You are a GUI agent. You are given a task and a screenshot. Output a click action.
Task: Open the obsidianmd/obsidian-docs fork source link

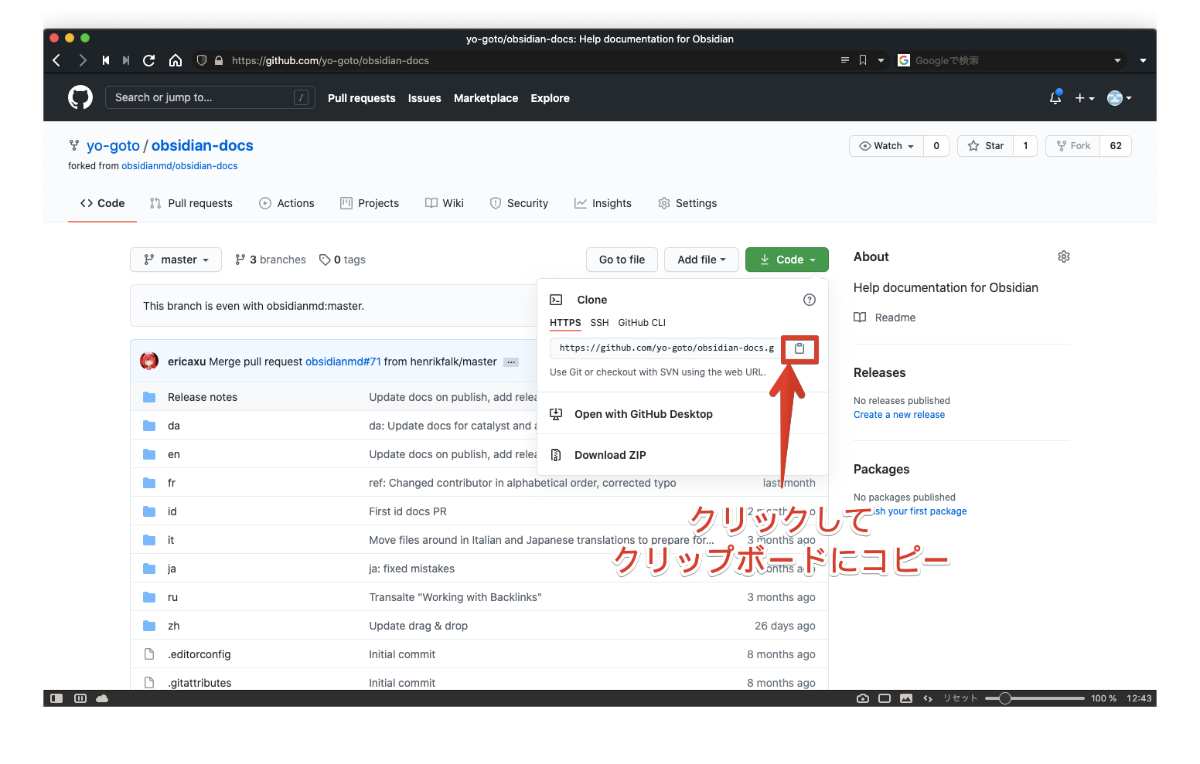[179, 166]
